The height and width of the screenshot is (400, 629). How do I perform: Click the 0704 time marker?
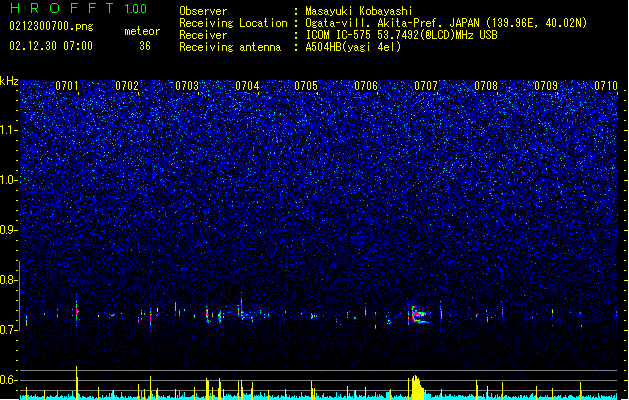click(247, 86)
